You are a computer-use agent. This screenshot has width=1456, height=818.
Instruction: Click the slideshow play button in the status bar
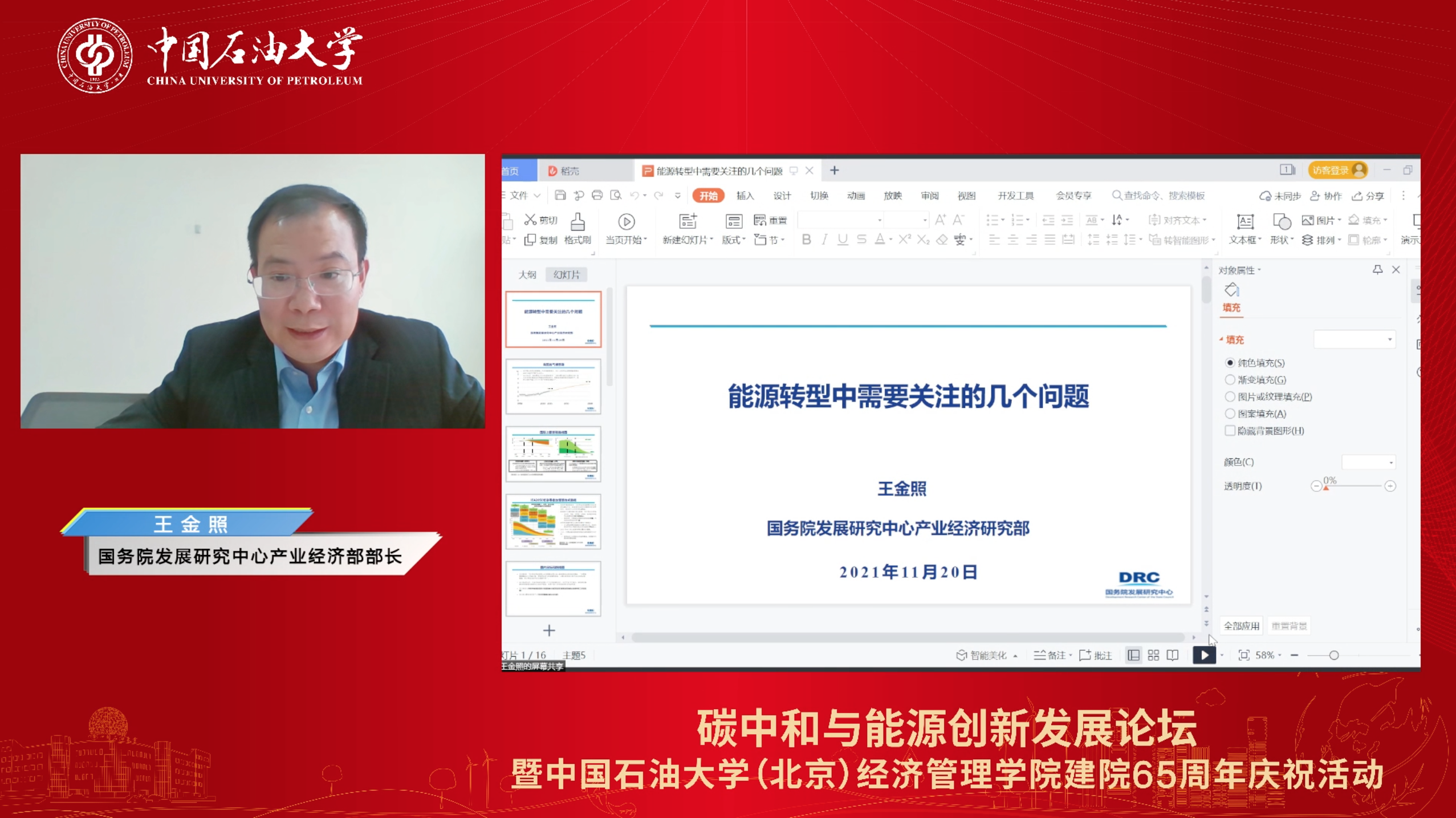click(x=1203, y=655)
